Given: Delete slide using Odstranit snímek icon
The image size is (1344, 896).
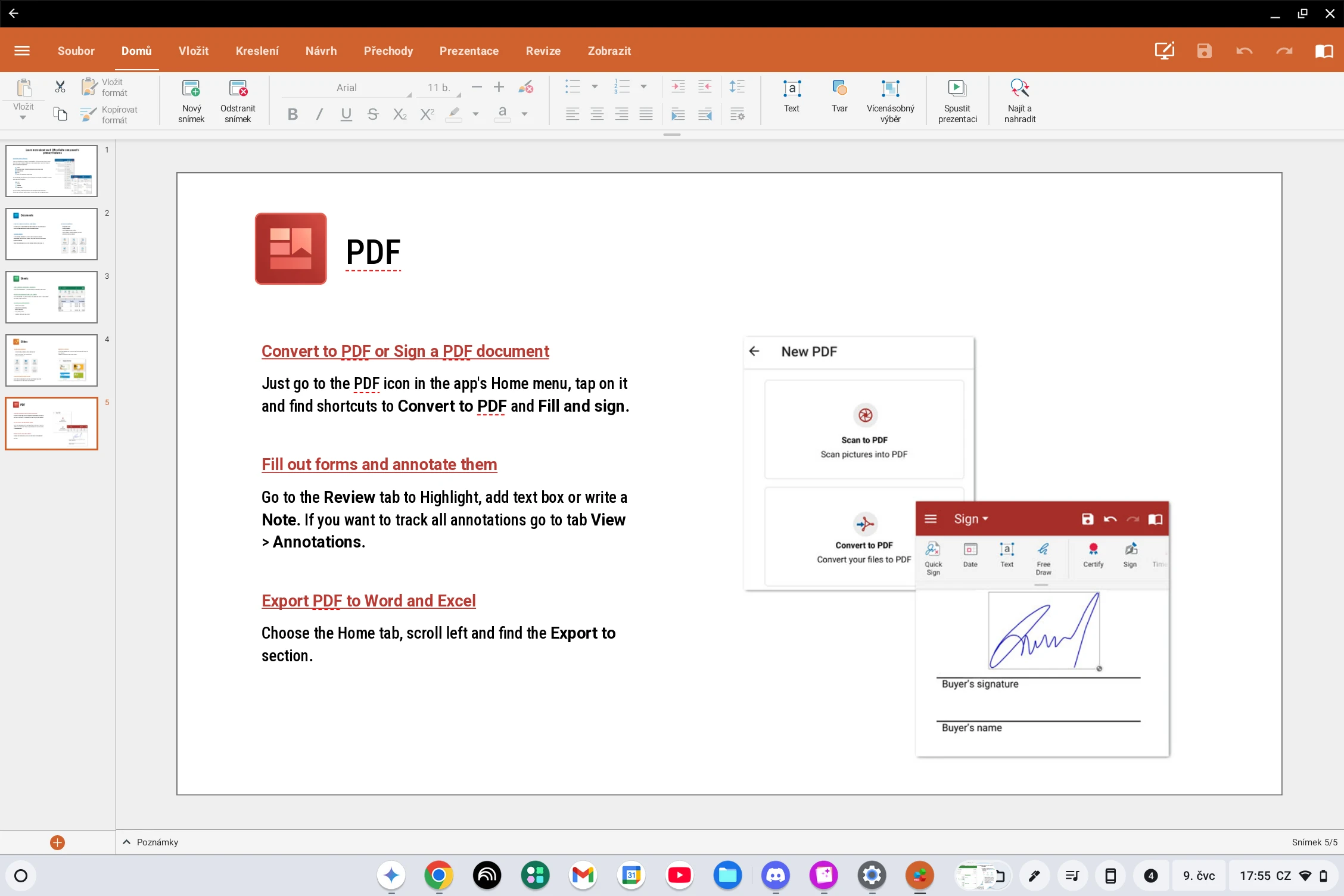Looking at the screenshot, I should [238, 101].
